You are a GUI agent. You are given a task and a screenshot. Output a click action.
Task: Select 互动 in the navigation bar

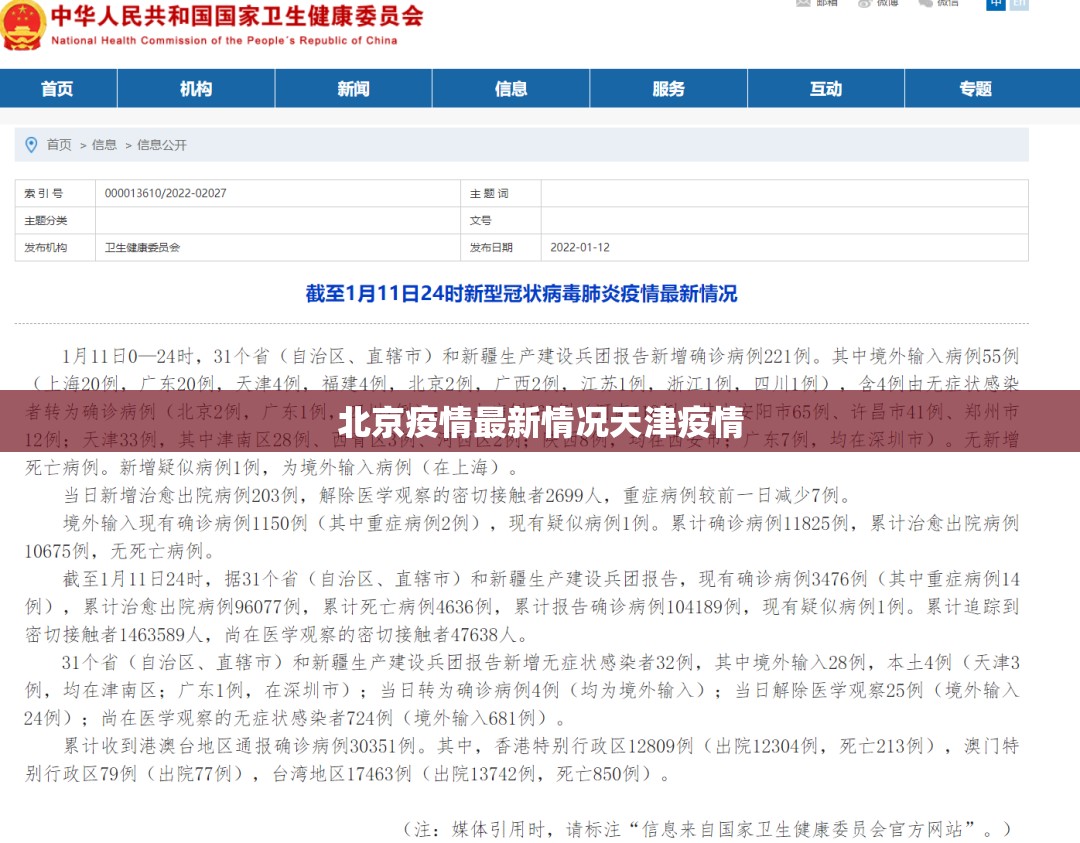click(x=826, y=89)
